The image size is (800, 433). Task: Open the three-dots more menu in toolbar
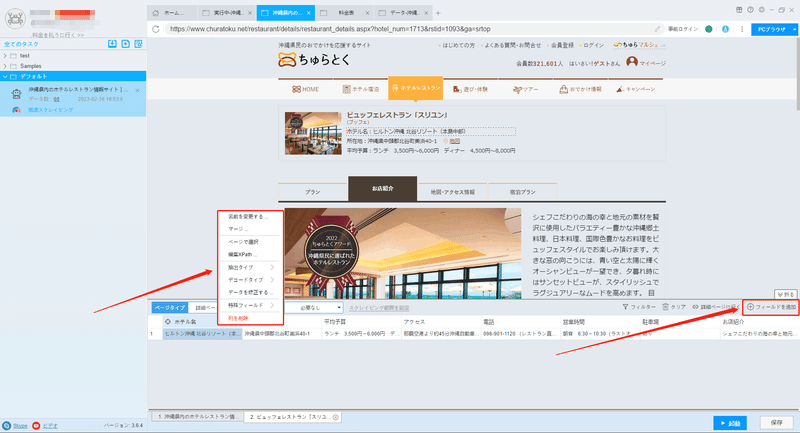742,29
